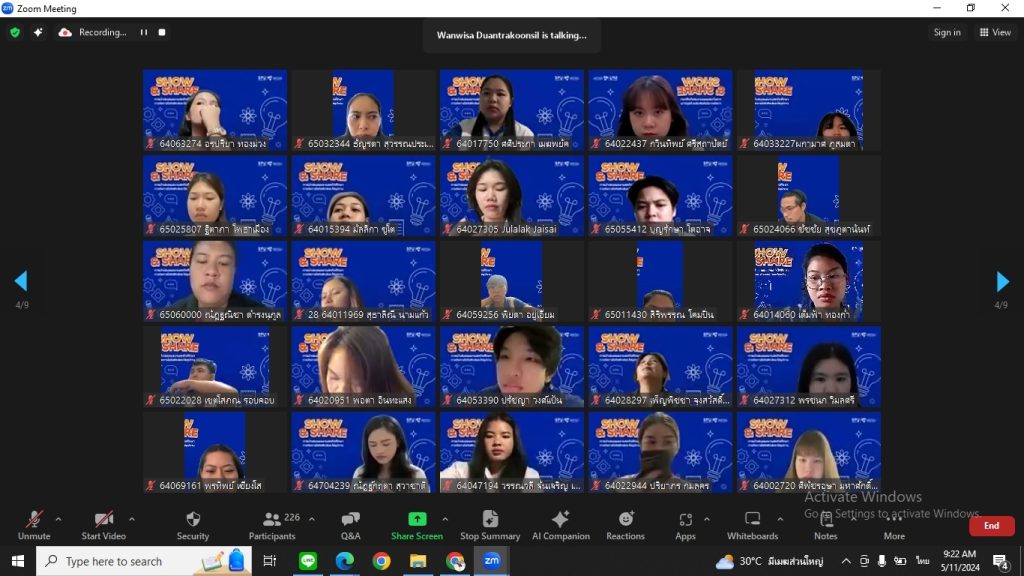Image resolution: width=1024 pixels, height=576 pixels.
Task: Stop the recording
Action: (x=162, y=32)
